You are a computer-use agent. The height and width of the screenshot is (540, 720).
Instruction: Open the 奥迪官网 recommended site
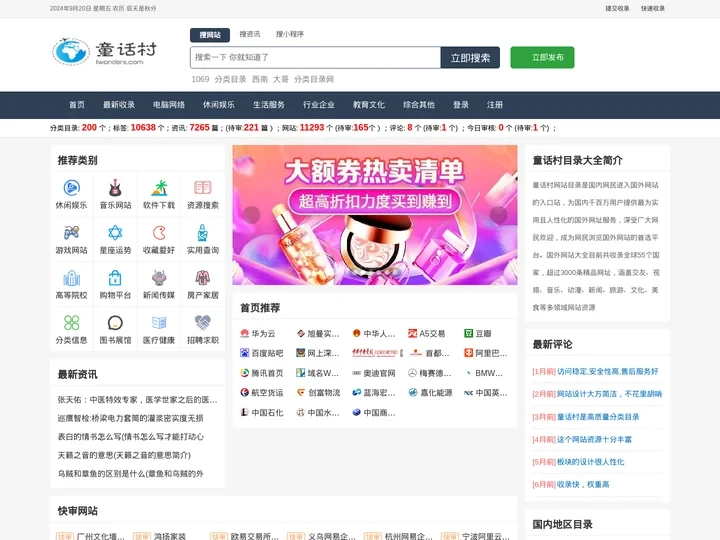[x=374, y=373]
